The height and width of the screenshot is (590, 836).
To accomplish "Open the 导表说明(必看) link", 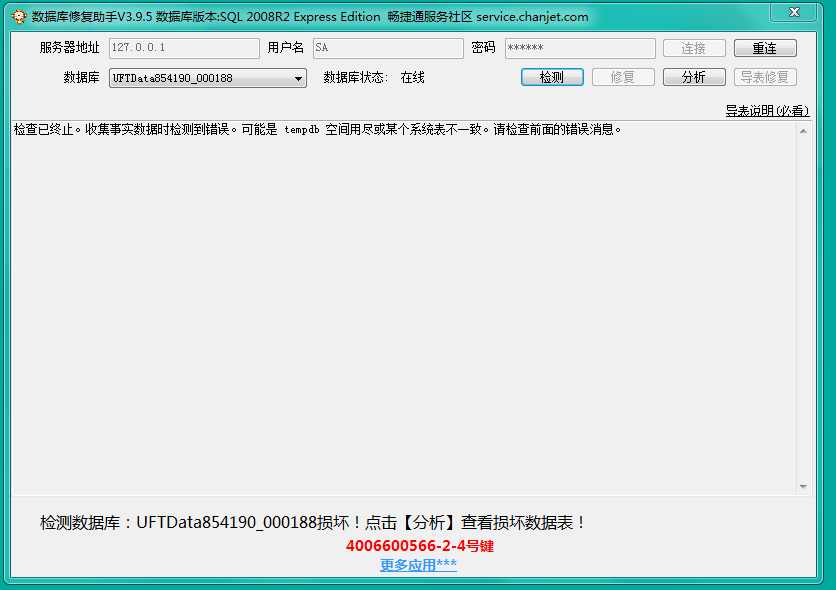I will pos(767,111).
